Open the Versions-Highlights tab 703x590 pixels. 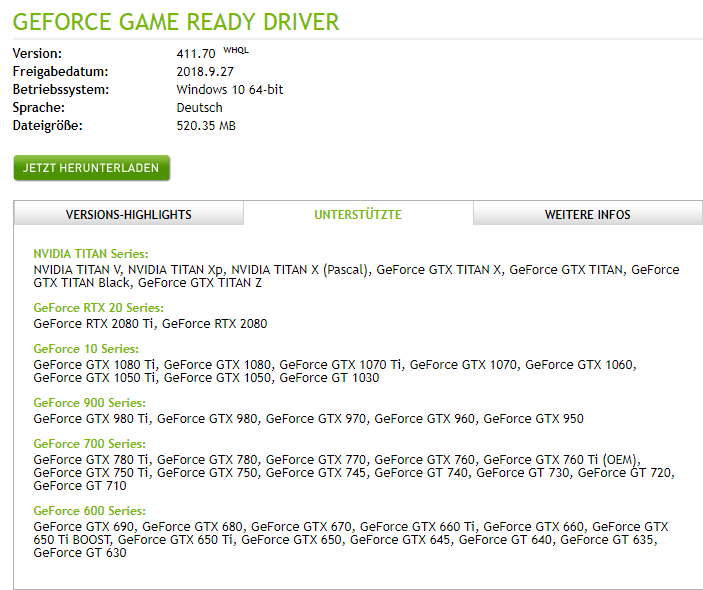(129, 214)
